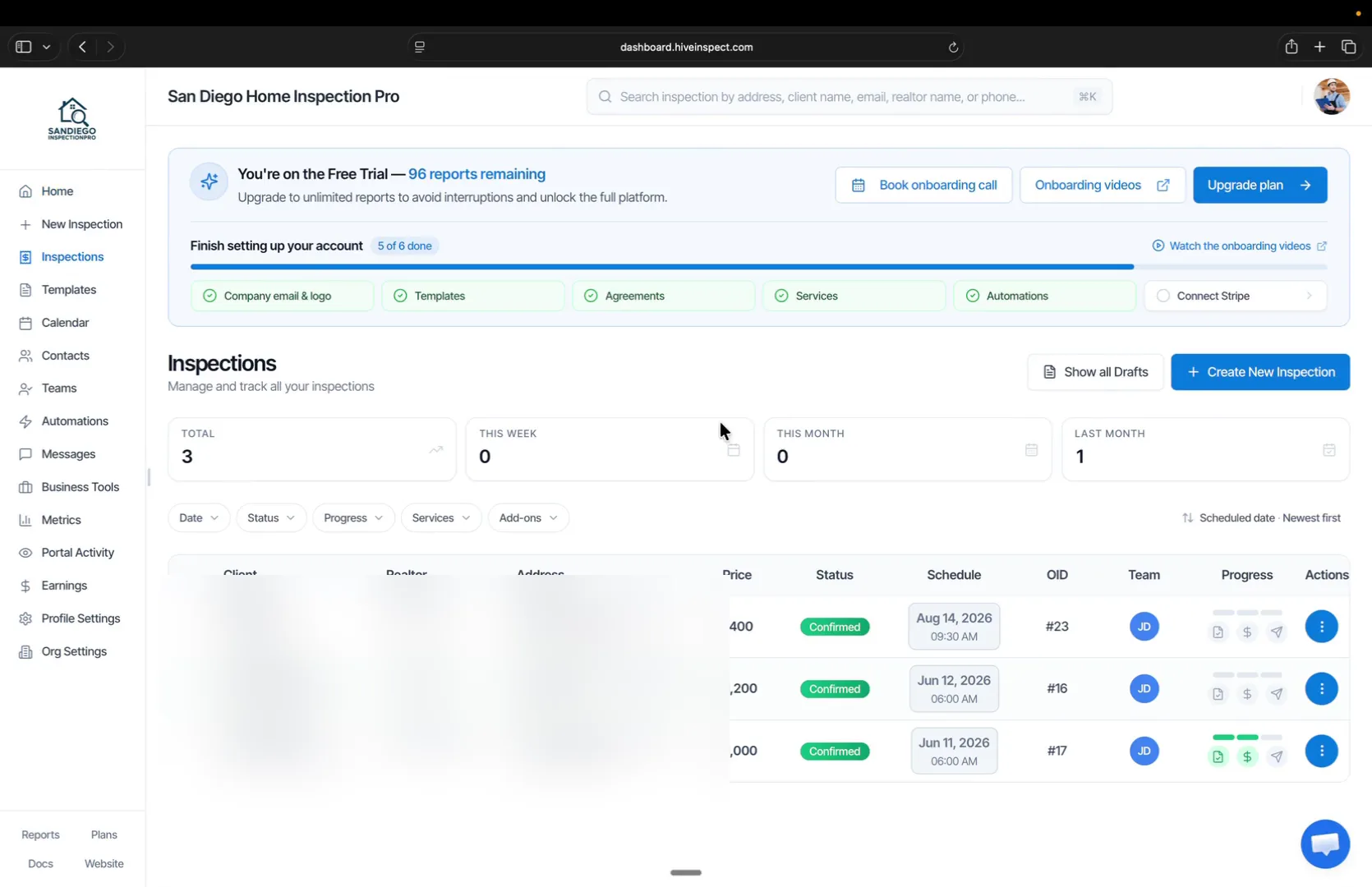
Task: Expand the Add-ons filter dropdown
Action: (x=528, y=518)
